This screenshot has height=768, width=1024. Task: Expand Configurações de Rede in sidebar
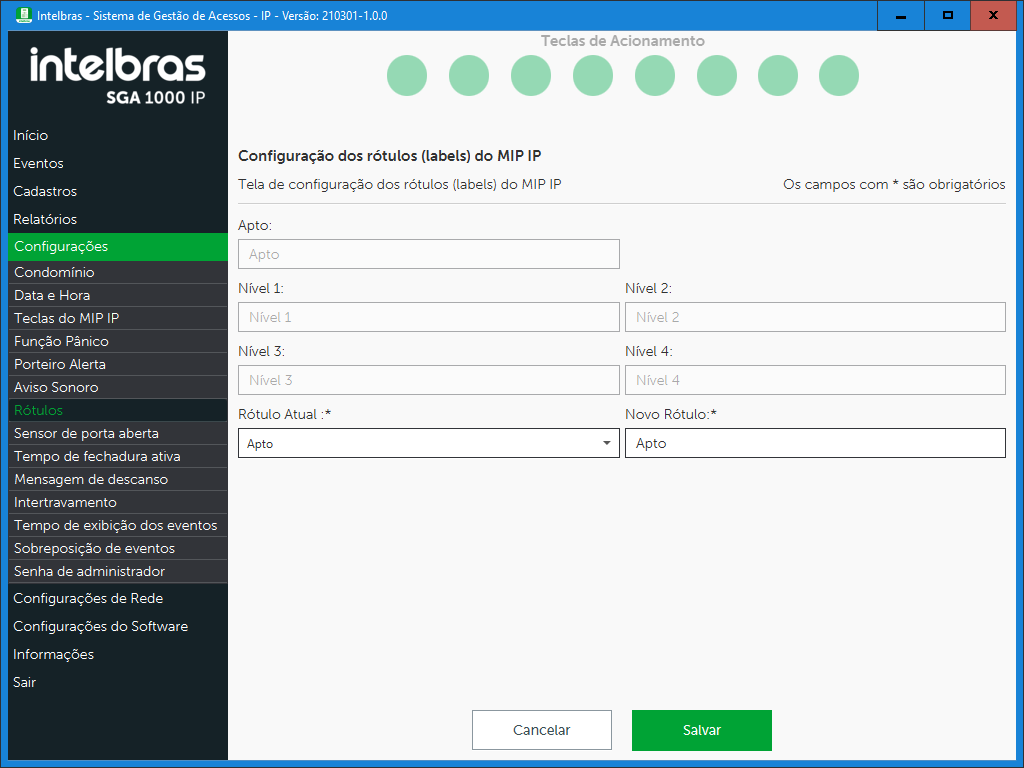(x=88, y=598)
